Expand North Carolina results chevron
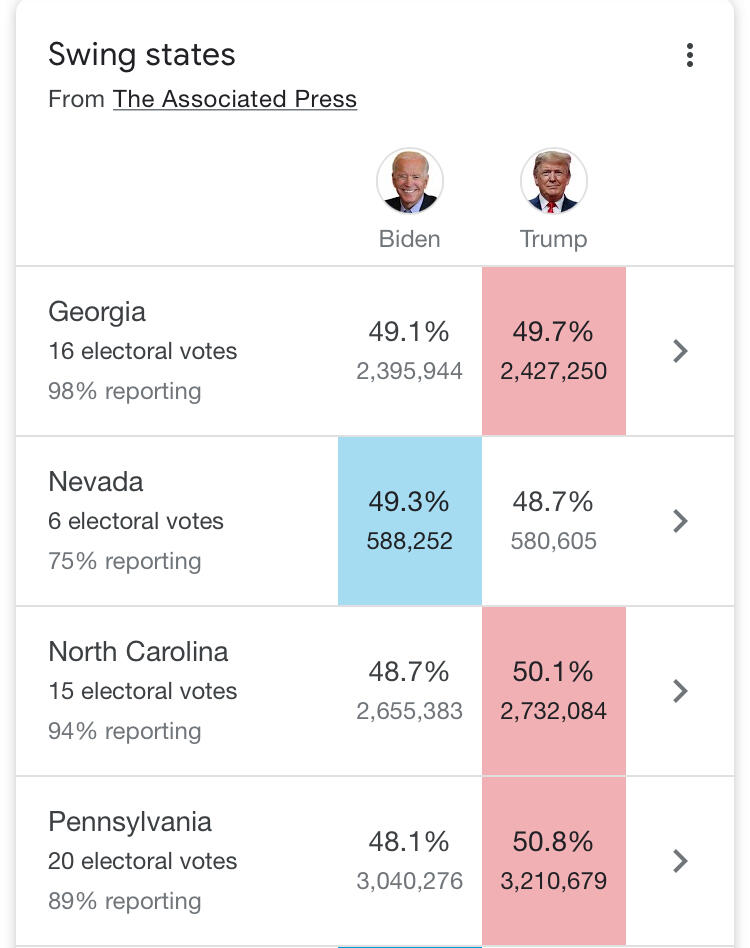750x948 pixels. pyautogui.click(x=681, y=691)
